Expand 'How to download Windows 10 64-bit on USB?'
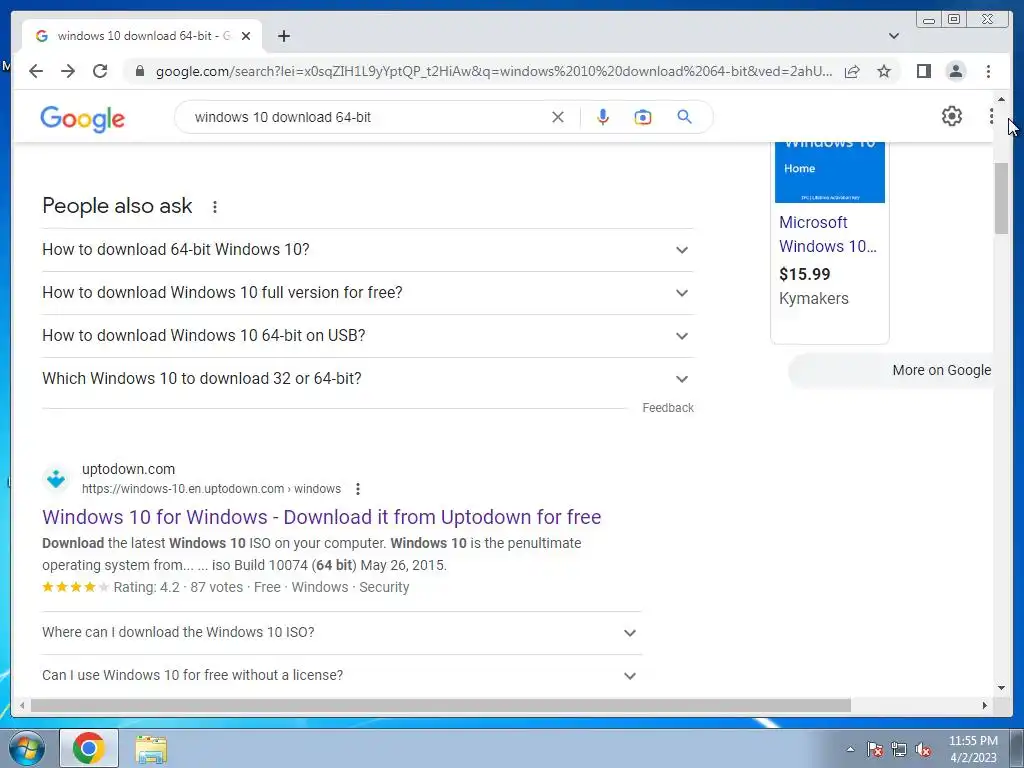The image size is (1024, 768). (x=368, y=336)
